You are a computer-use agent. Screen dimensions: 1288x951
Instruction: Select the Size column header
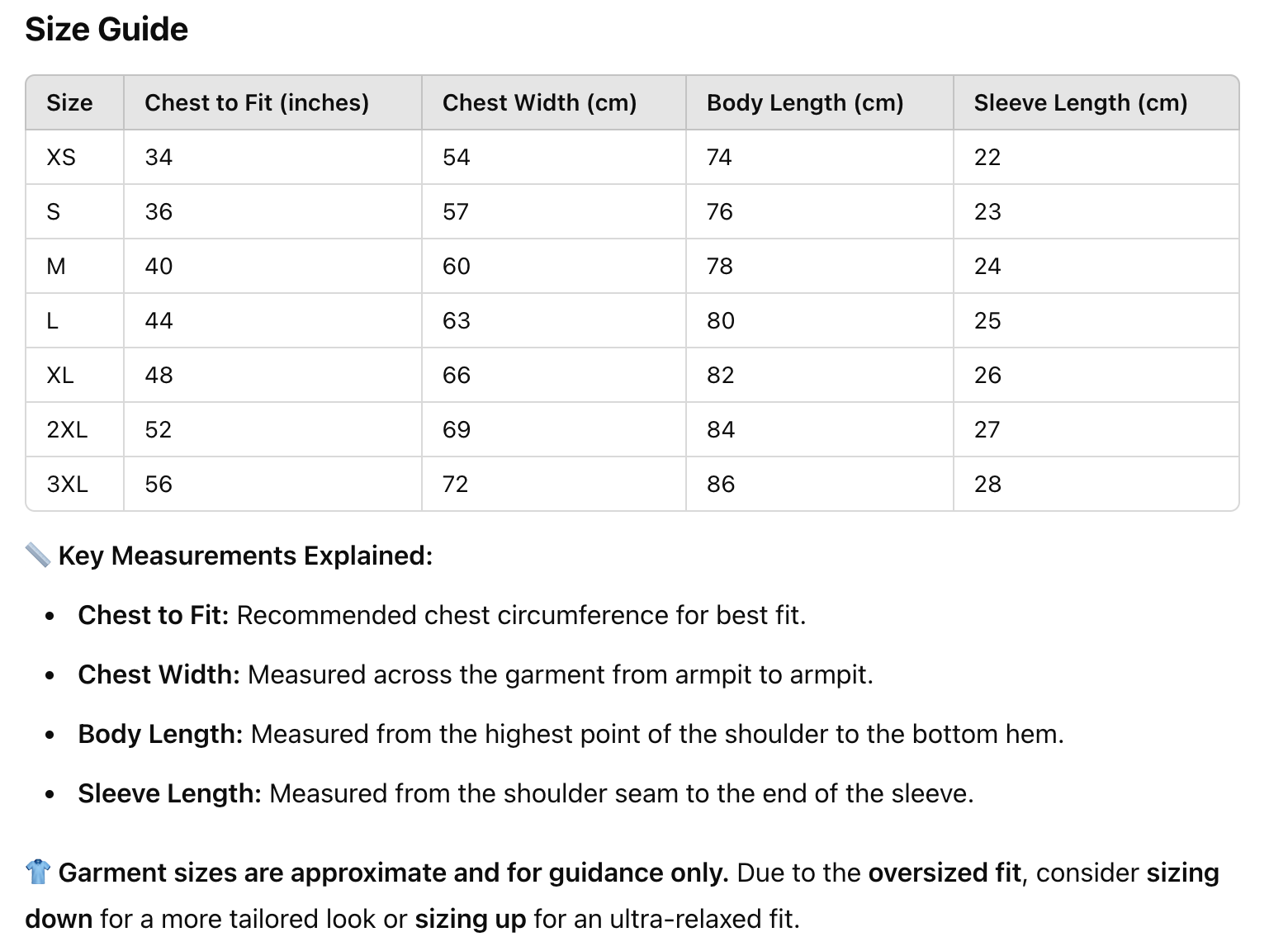coord(69,103)
